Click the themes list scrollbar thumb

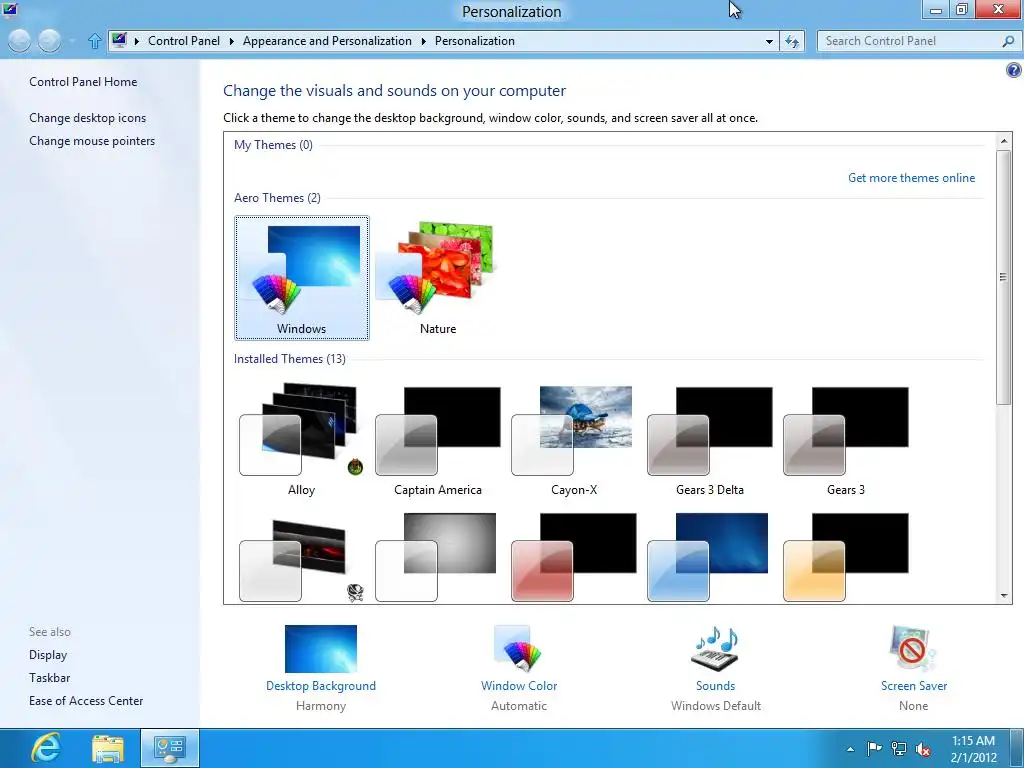pos(1003,278)
